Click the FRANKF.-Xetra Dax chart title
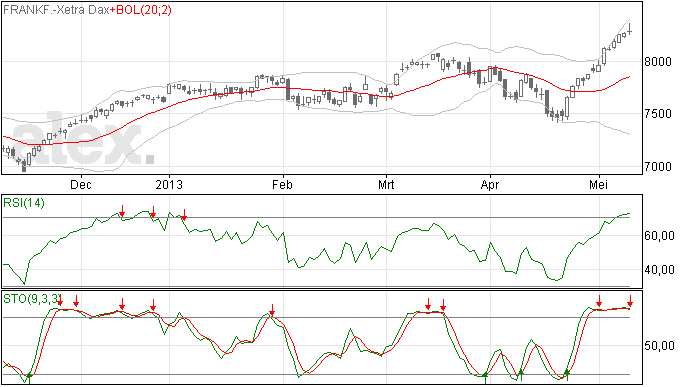This screenshot has height=387, width=690. 56,10
